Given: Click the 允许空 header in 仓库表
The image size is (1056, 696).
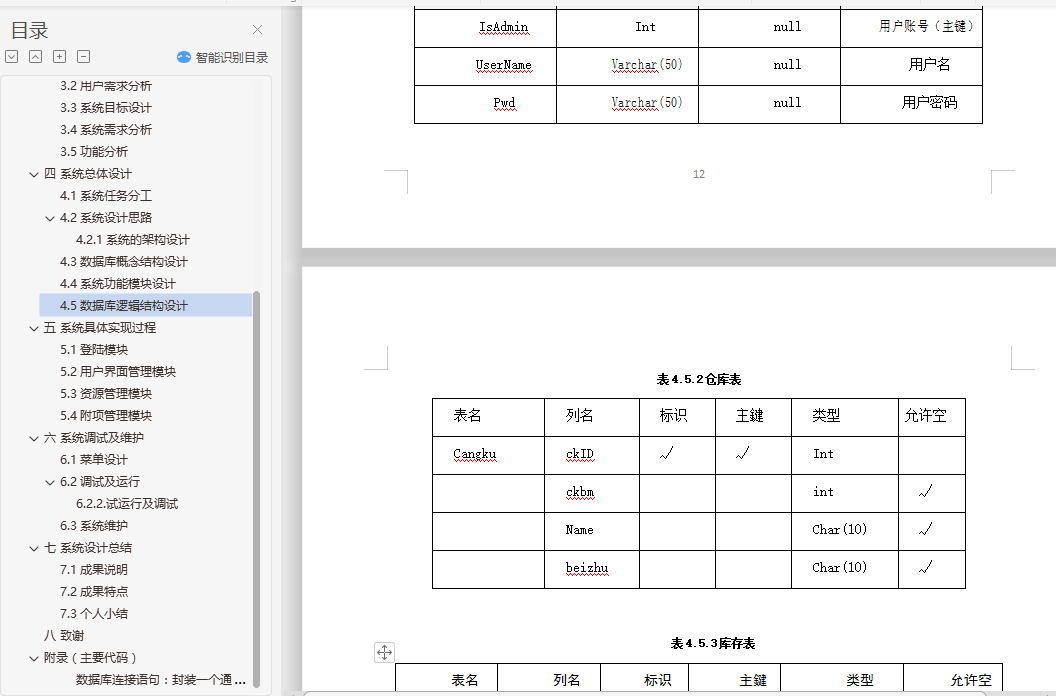Looking at the screenshot, I should click(932, 416).
